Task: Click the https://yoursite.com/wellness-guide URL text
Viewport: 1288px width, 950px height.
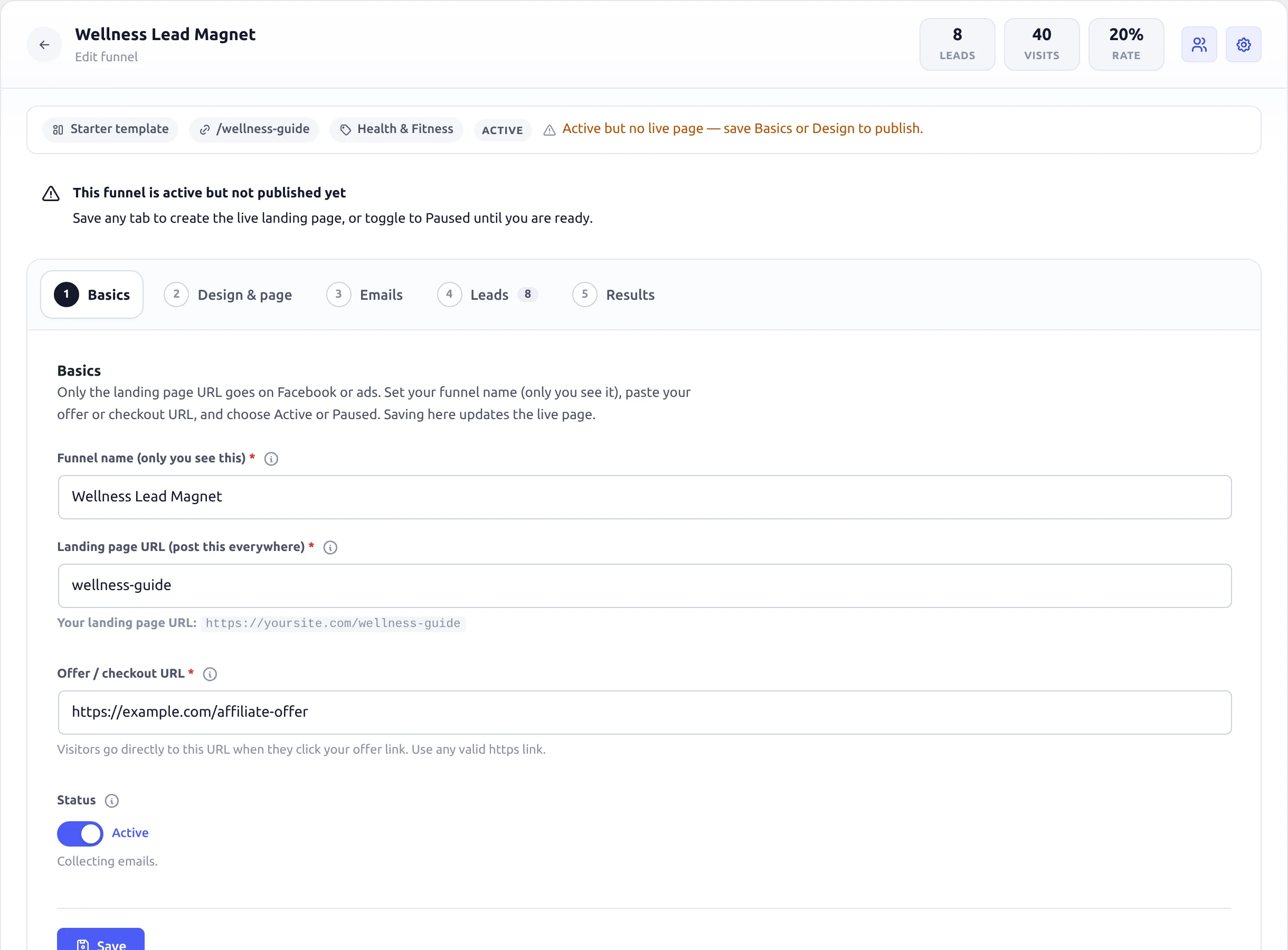Action: tap(333, 623)
